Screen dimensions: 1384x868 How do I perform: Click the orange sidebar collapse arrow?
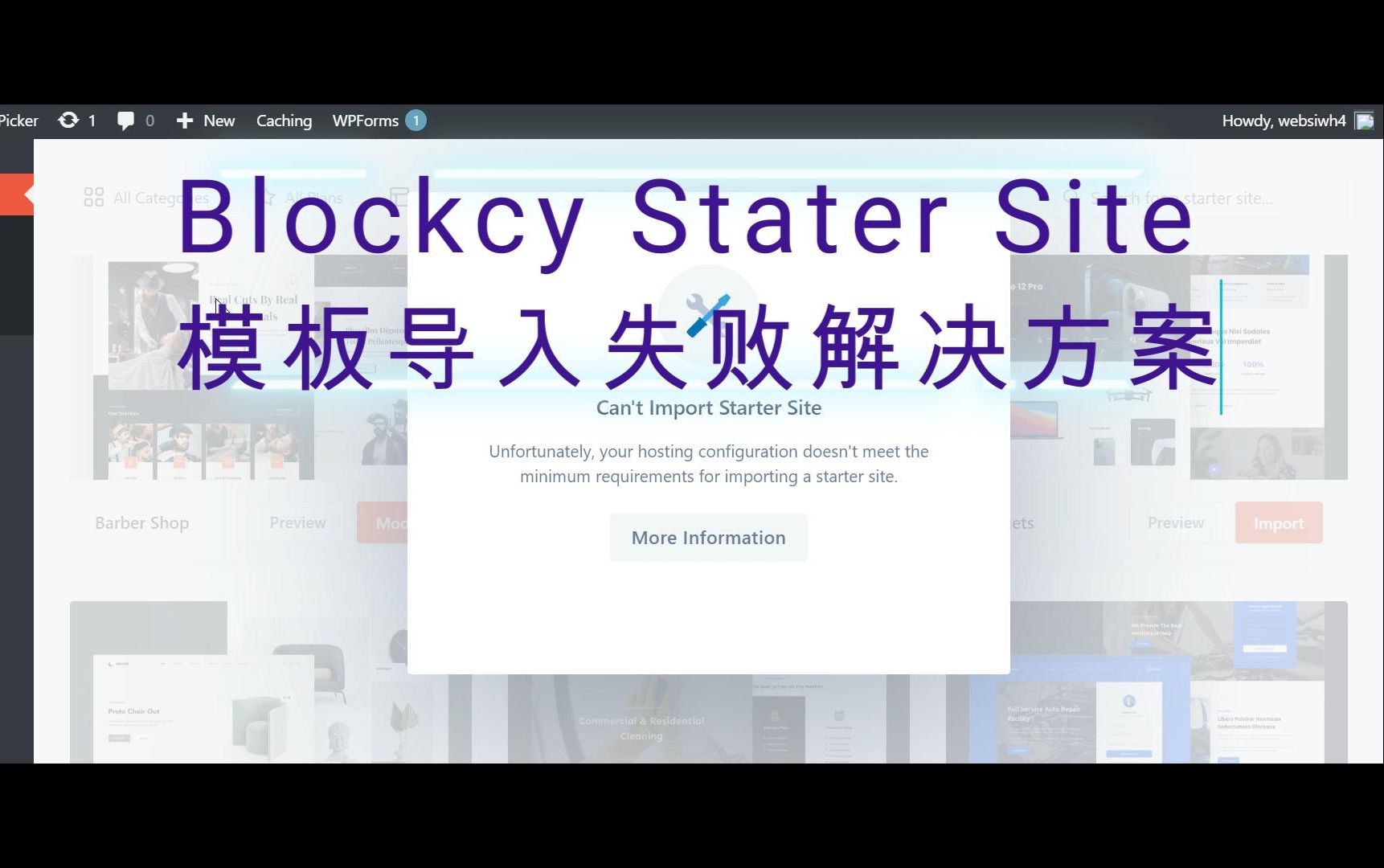click(x=17, y=194)
